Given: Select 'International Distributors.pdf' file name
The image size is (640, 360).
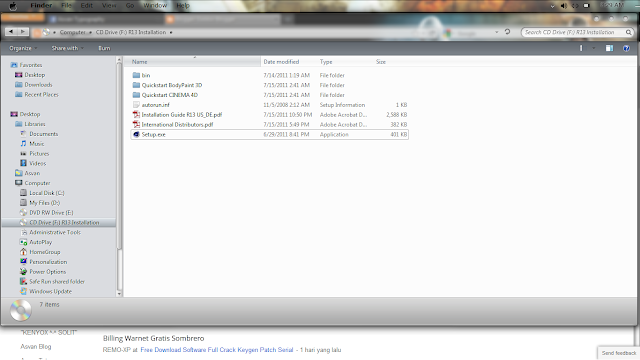Looking at the screenshot, I should (x=177, y=124).
